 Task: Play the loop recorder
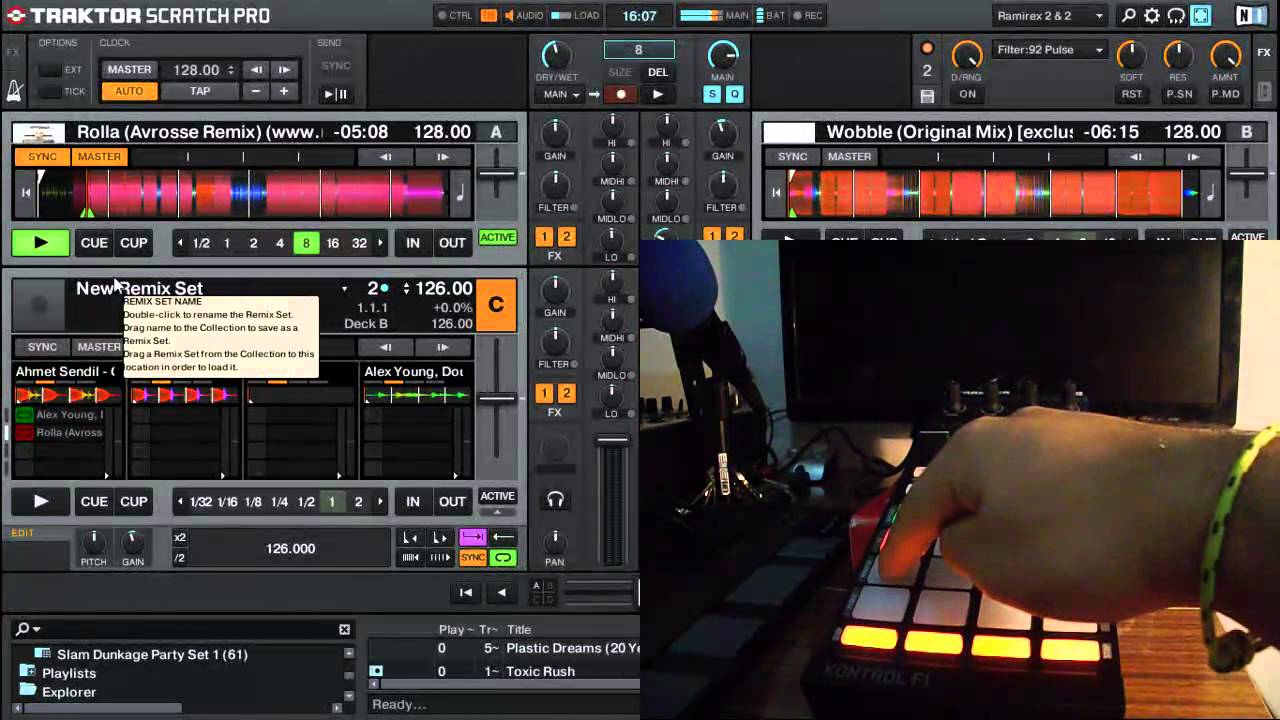pos(657,94)
